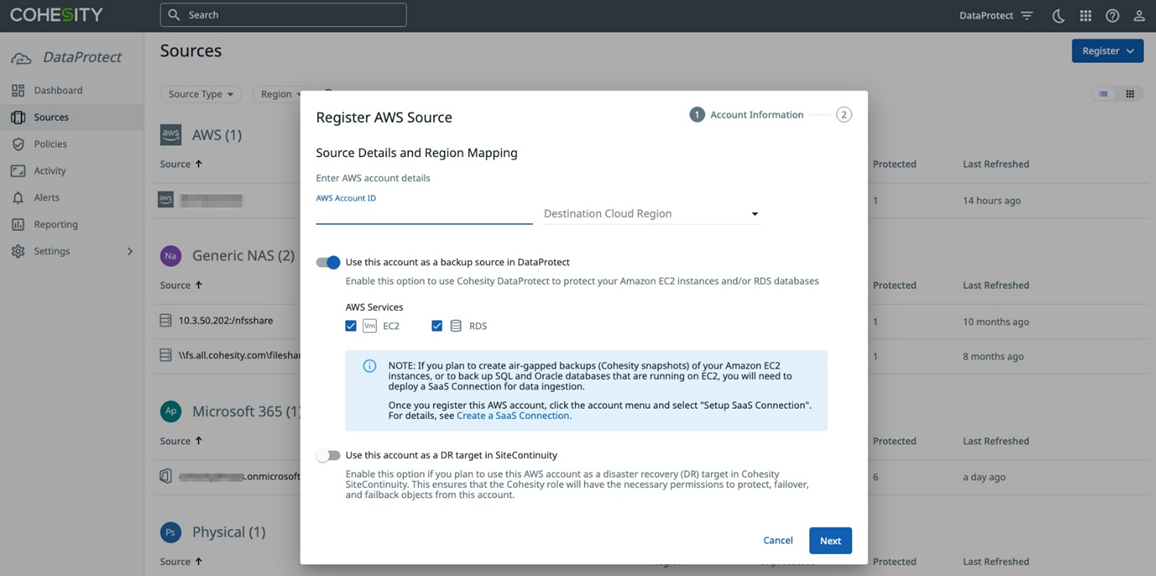Open the user profile icon
Screen dimensions: 1156x576
(1139, 15)
